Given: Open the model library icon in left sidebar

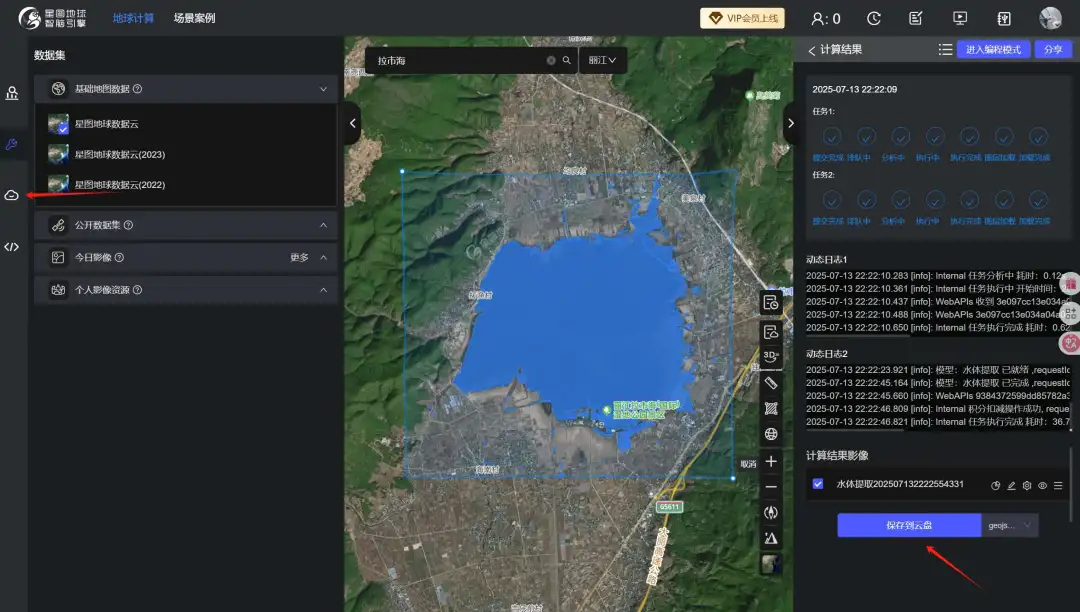Looking at the screenshot, I should pyautogui.click(x=12, y=93).
